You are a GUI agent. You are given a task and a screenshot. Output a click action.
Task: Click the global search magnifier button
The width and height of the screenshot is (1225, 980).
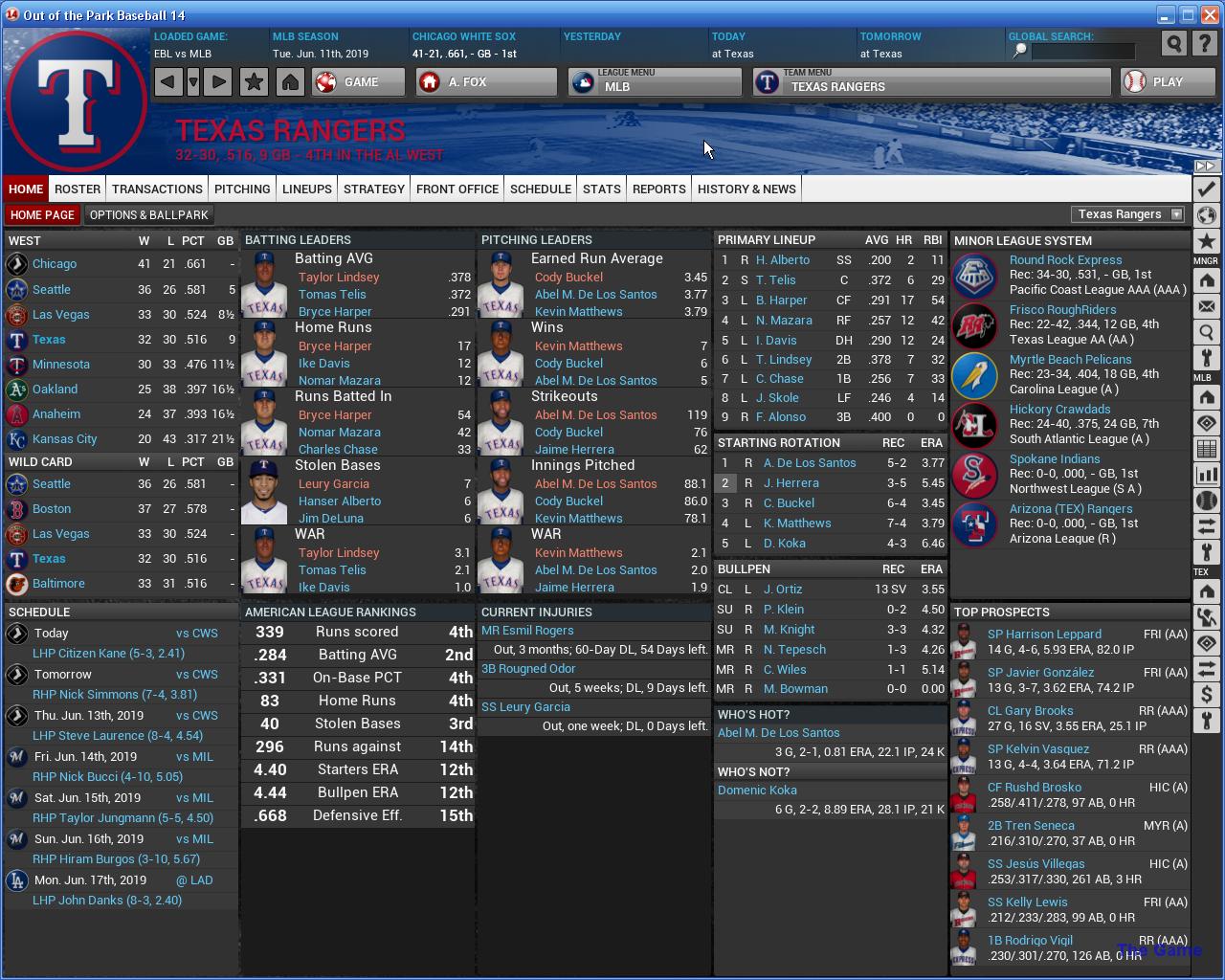[x=1173, y=43]
